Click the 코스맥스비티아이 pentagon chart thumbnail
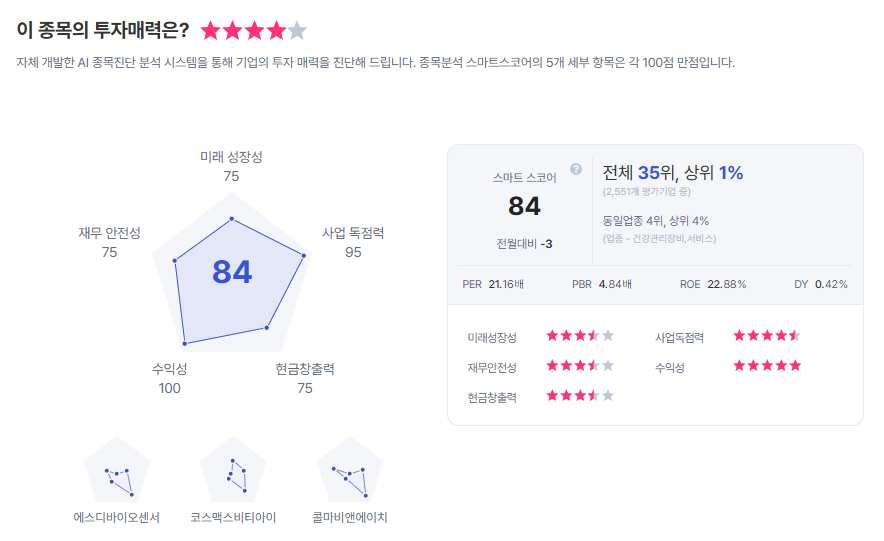Screen dimensions: 884x541 click(x=233, y=472)
